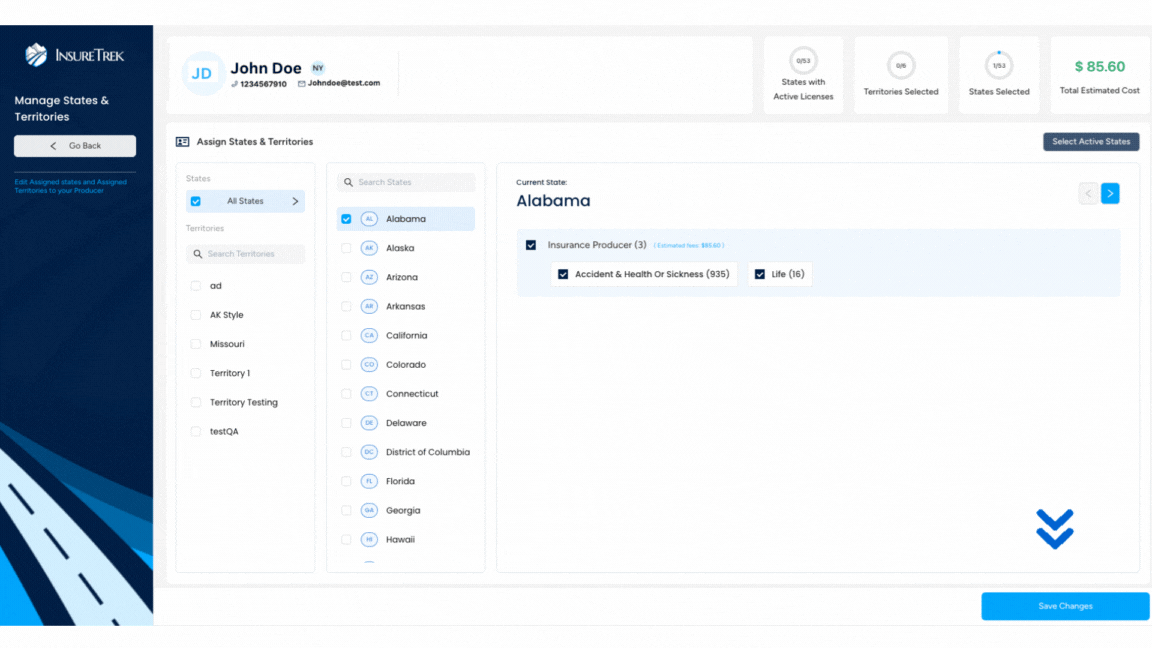The image size is (1152, 648).
Task: Select Georgia in the states list
Action: tap(403, 510)
